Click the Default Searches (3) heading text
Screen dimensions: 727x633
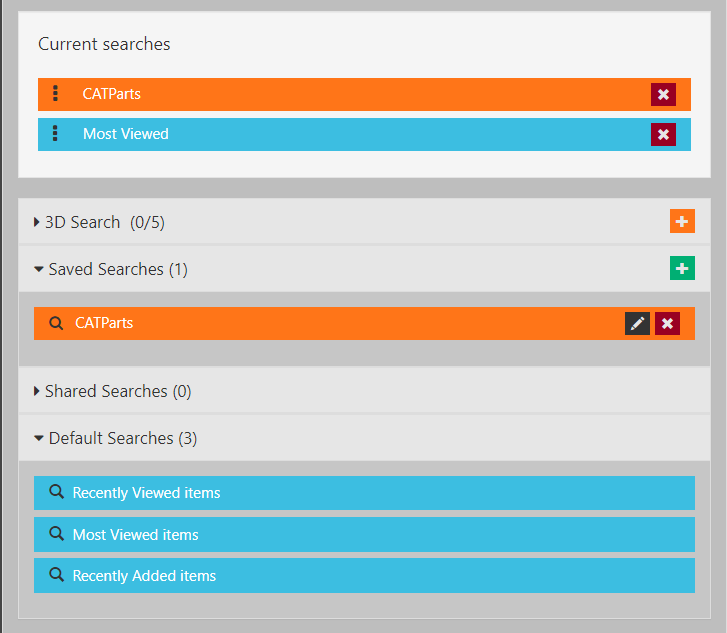click(123, 438)
